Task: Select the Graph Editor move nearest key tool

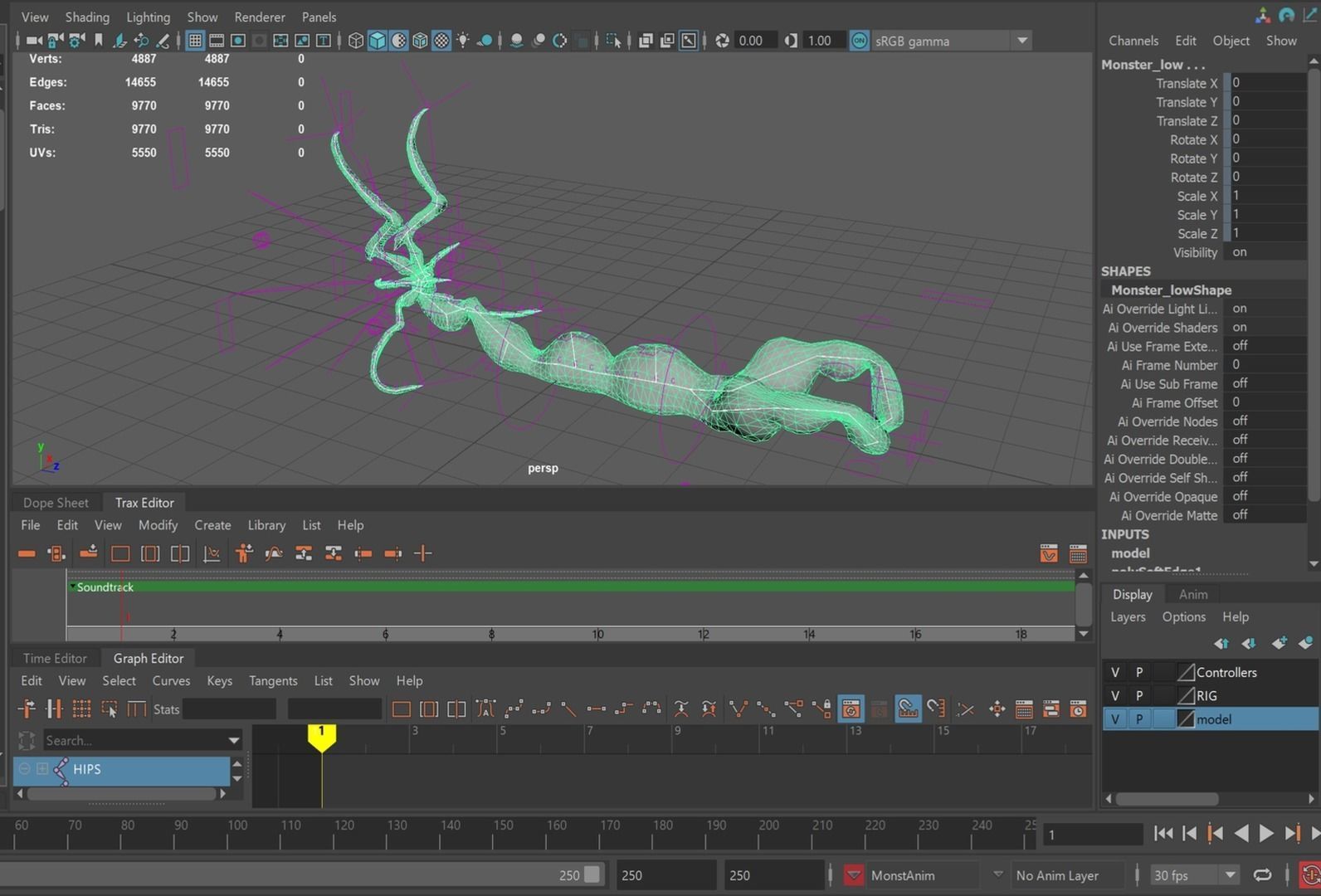Action: (x=27, y=709)
